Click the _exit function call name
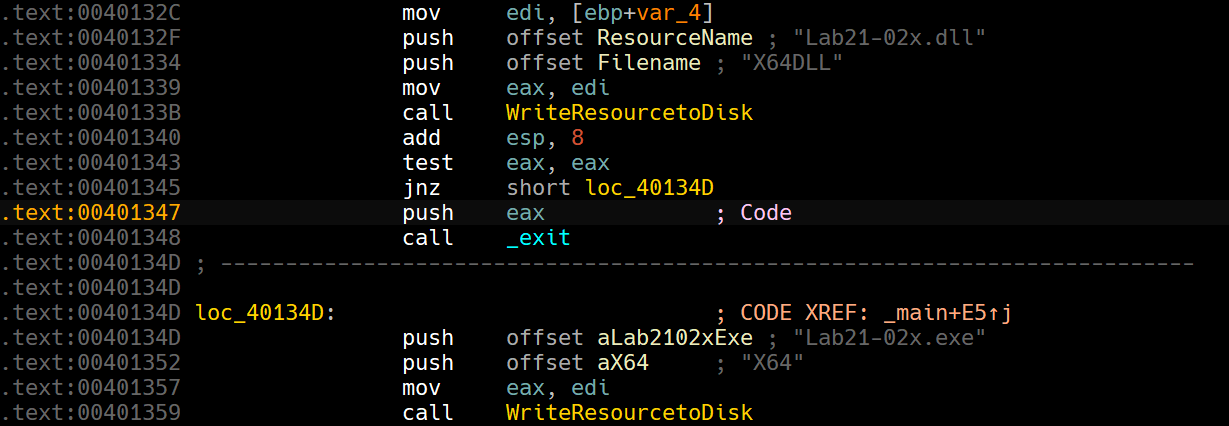Viewport: 1229px width, 426px height. [x=538, y=238]
